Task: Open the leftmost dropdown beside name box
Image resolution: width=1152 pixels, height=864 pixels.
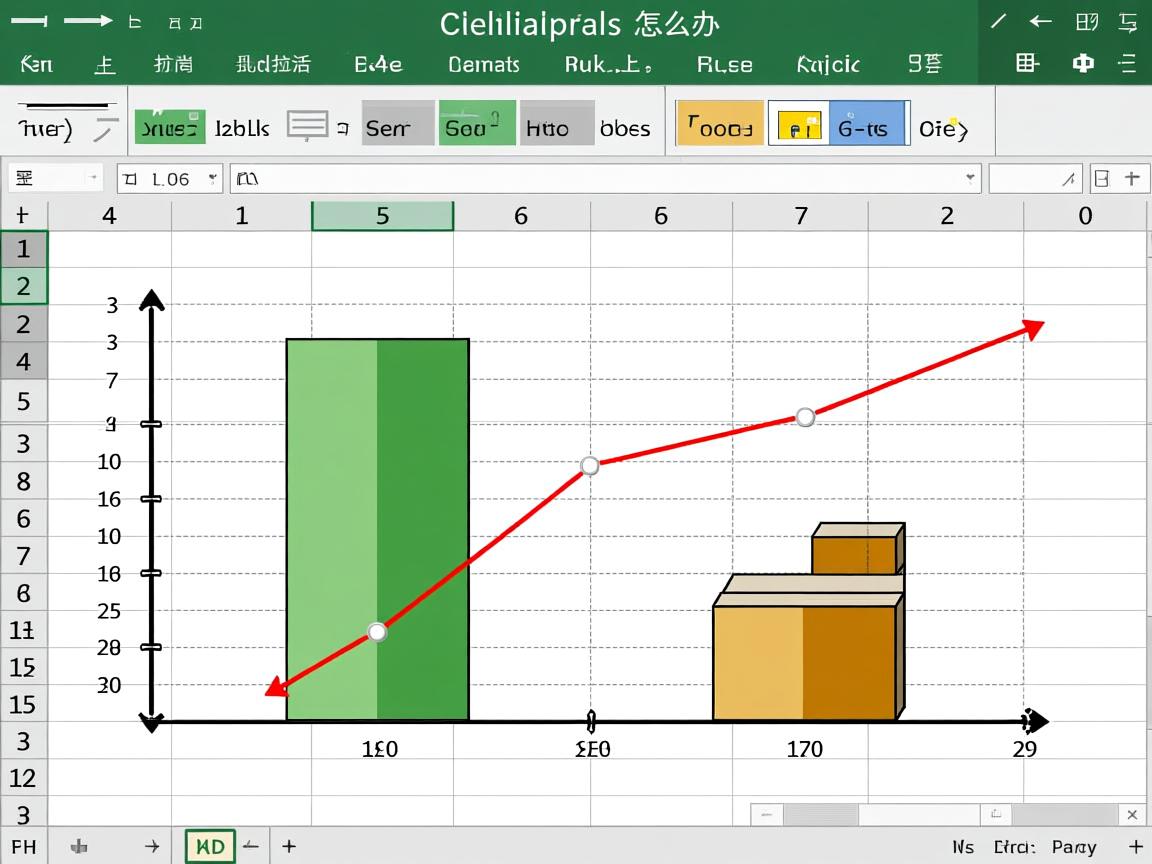Action: click(x=93, y=178)
